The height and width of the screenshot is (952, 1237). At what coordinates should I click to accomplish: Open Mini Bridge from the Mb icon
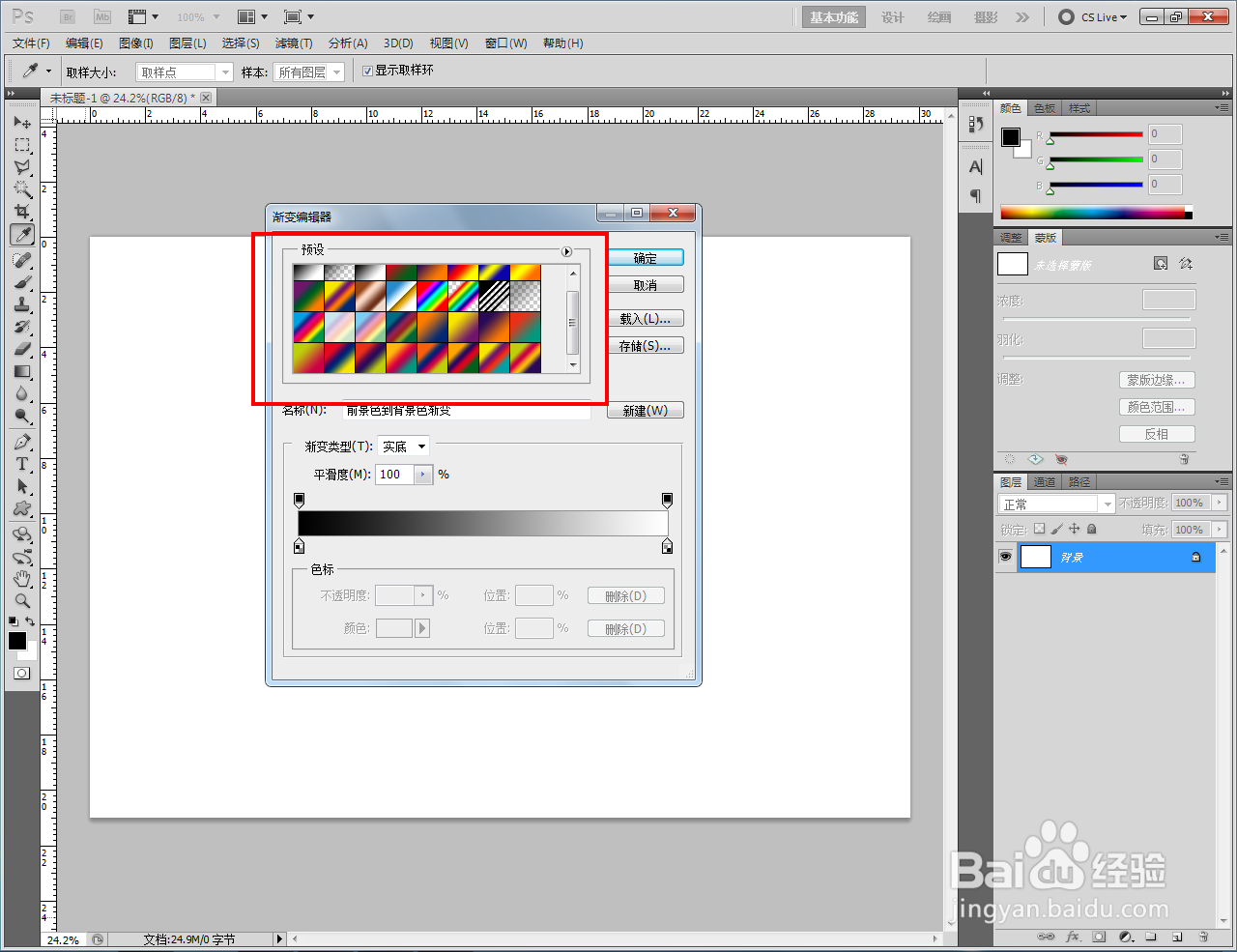(101, 16)
